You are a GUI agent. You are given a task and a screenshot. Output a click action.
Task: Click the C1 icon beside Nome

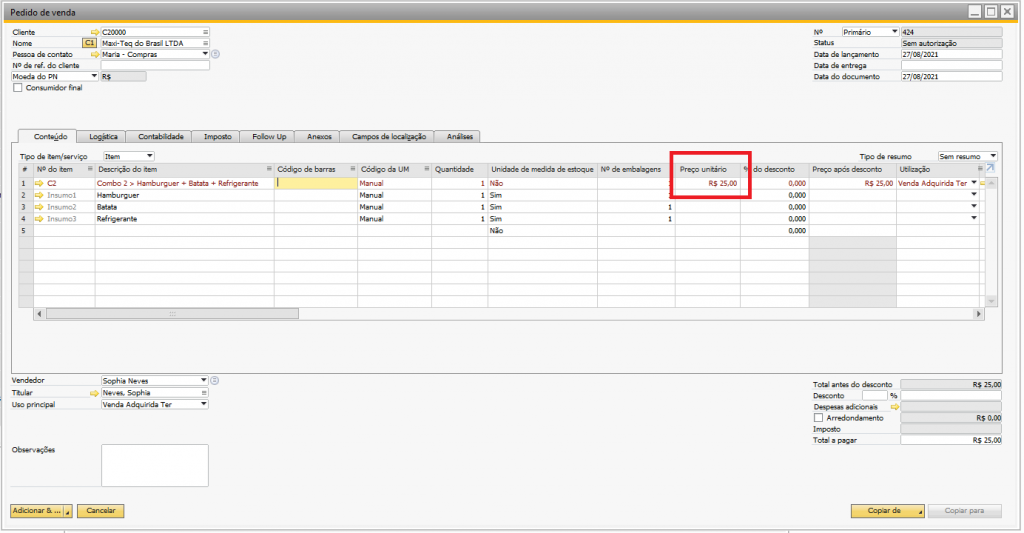pos(89,44)
